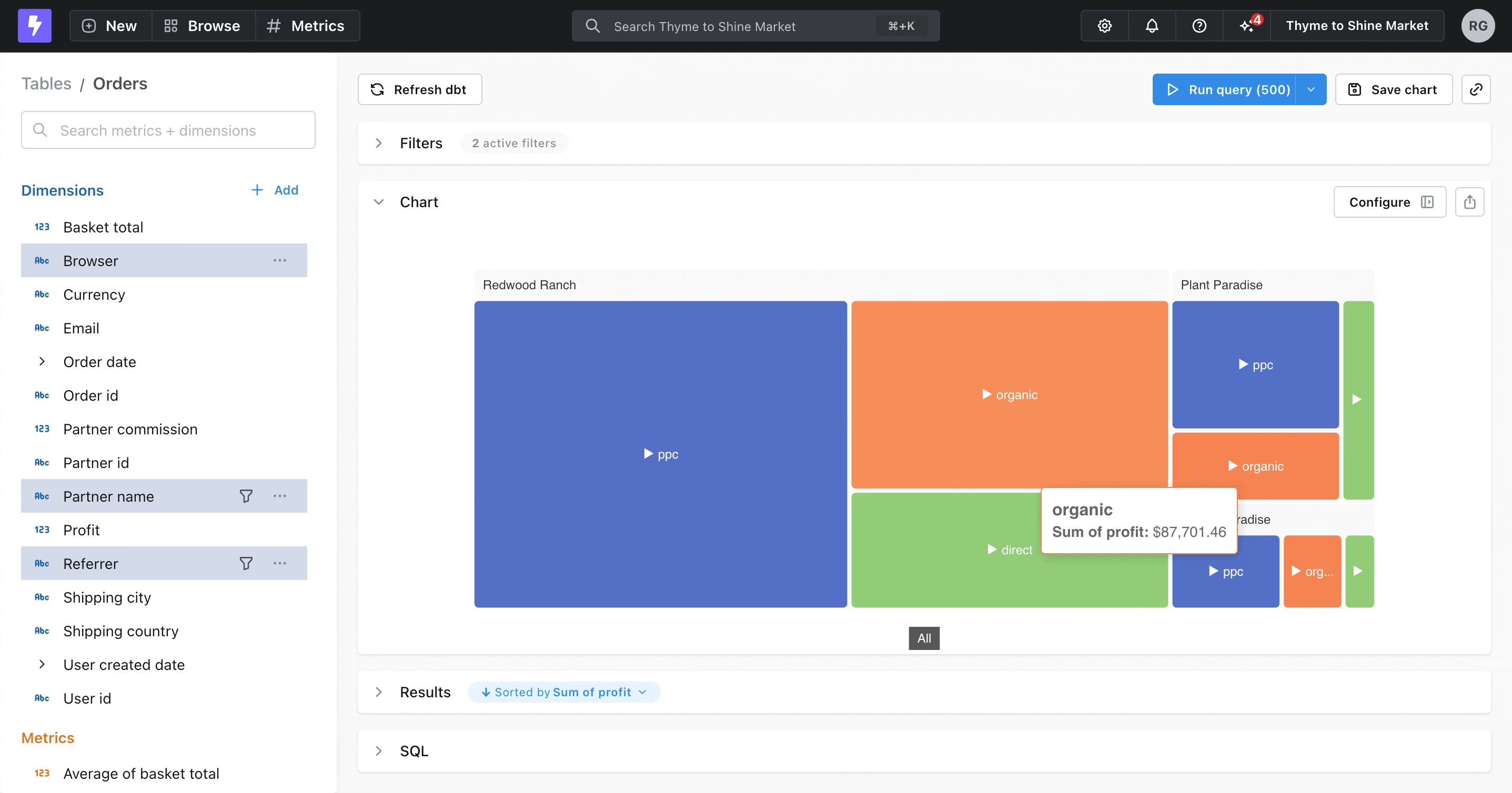The width and height of the screenshot is (1512, 793).
Task: Expand the Filters section
Action: (x=379, y=143)
